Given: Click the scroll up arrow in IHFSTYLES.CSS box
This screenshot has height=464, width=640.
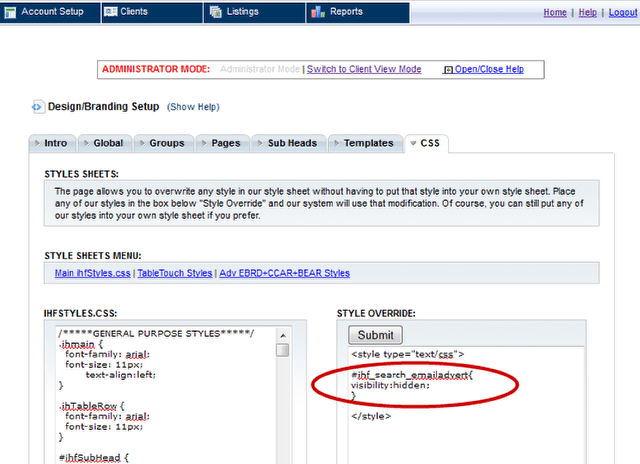Looking at the screenshot, I should pyautogui.click(x=283, y=336).
